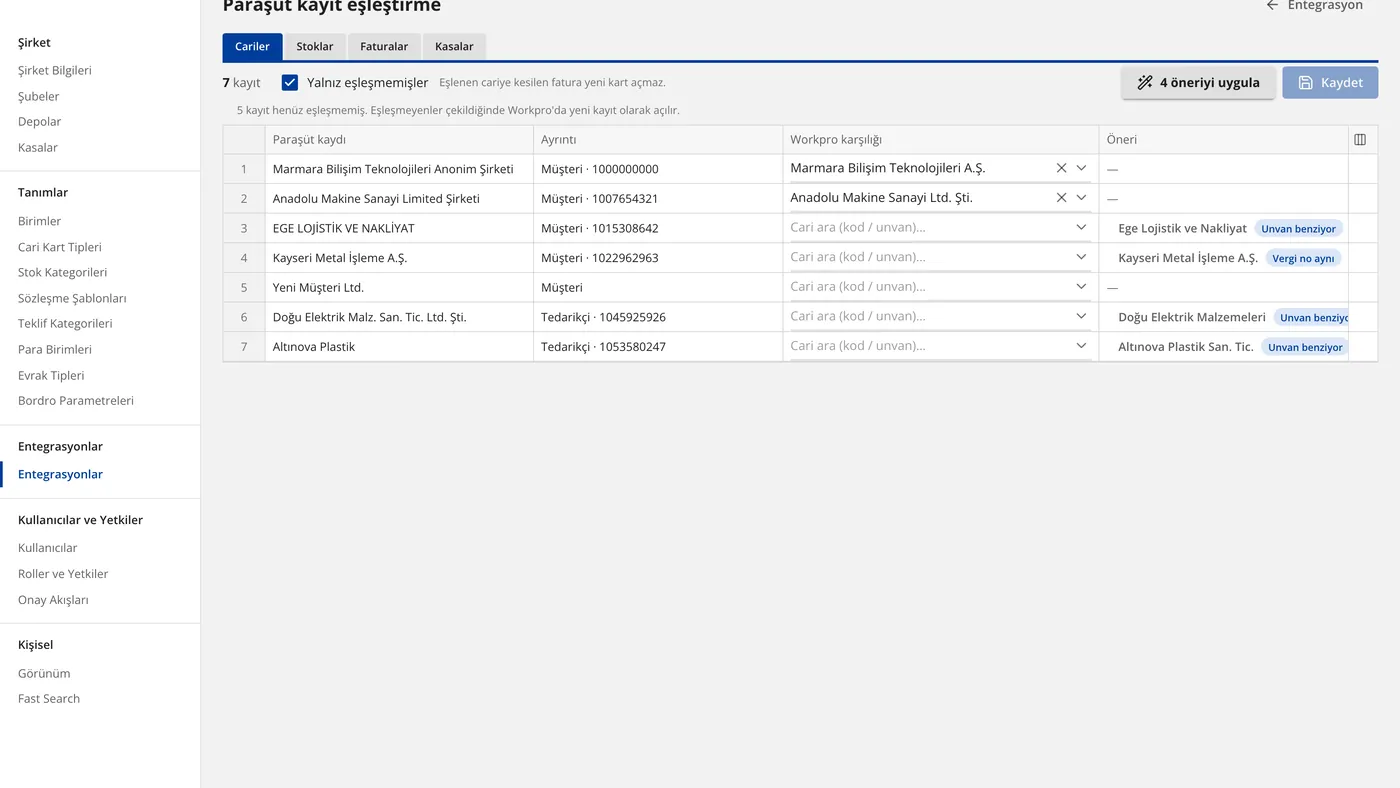Open cari dropdown for Kayseri Metal İşleme

pos(1081,257)
